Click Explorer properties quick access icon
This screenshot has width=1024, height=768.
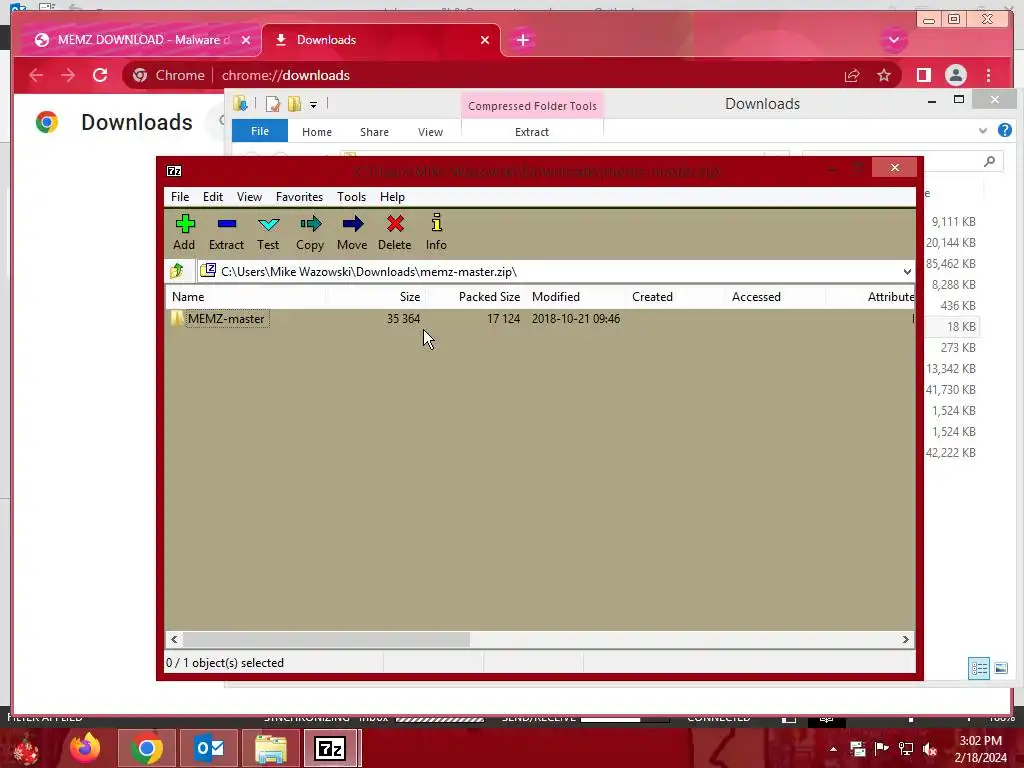(272, 104)
